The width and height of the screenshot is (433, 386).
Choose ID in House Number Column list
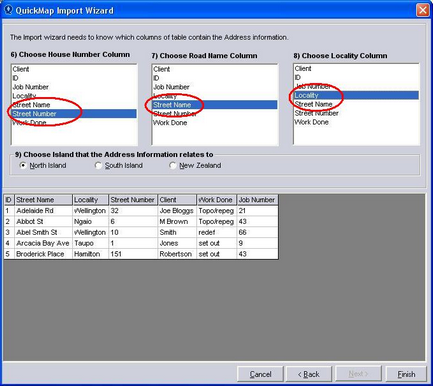pos(74,78)
